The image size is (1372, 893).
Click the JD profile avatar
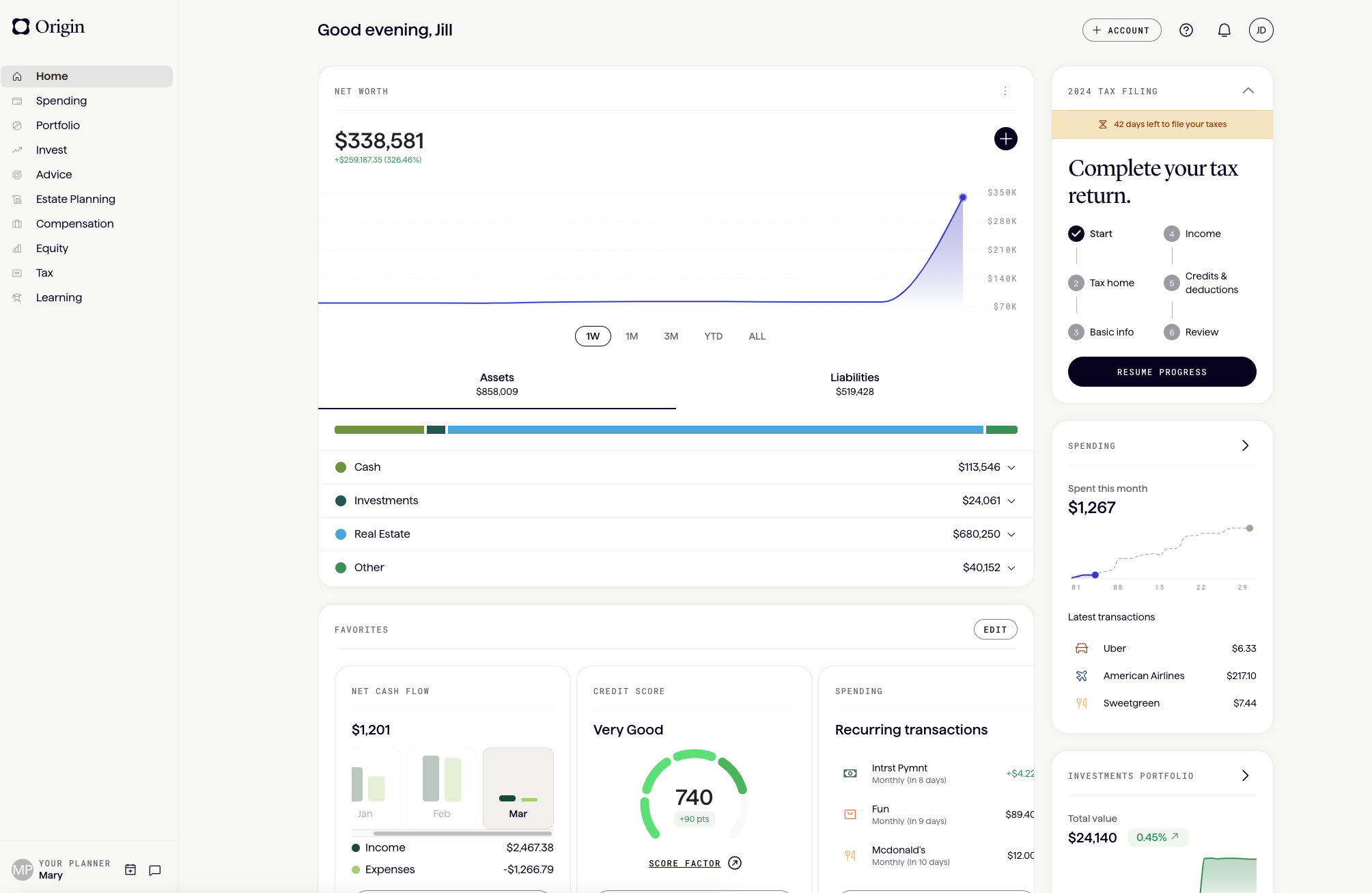pyautogui.click(x=1261, y=30)
